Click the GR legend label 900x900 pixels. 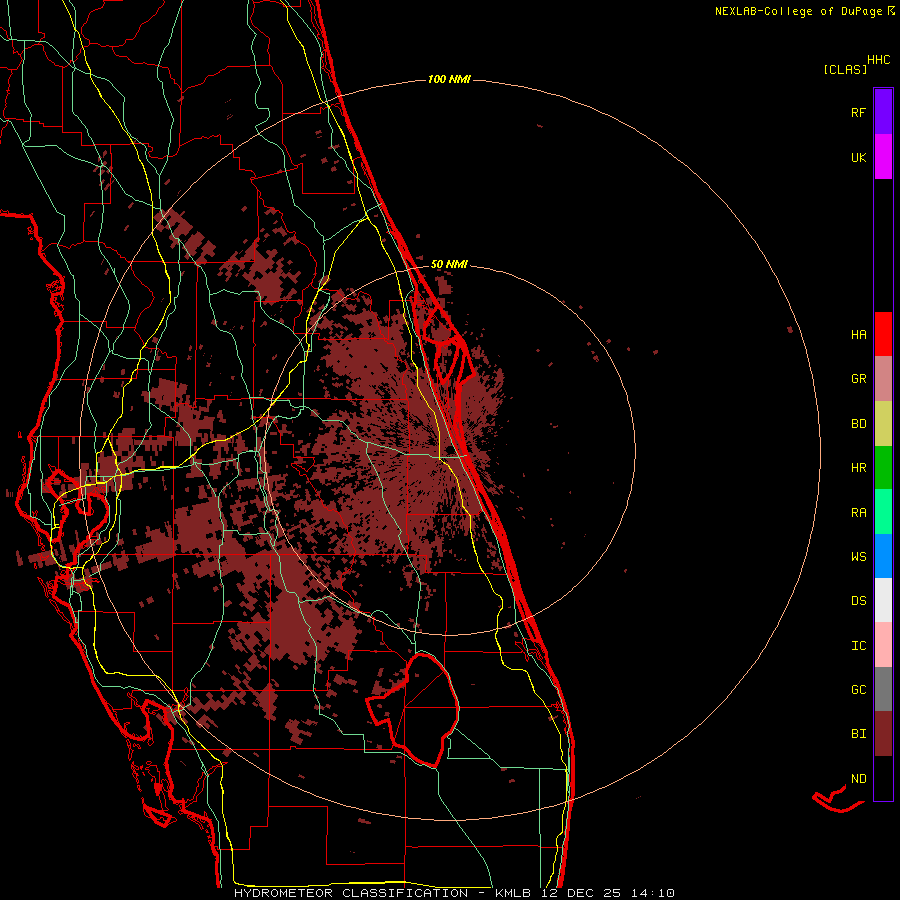tap(858, 379)
